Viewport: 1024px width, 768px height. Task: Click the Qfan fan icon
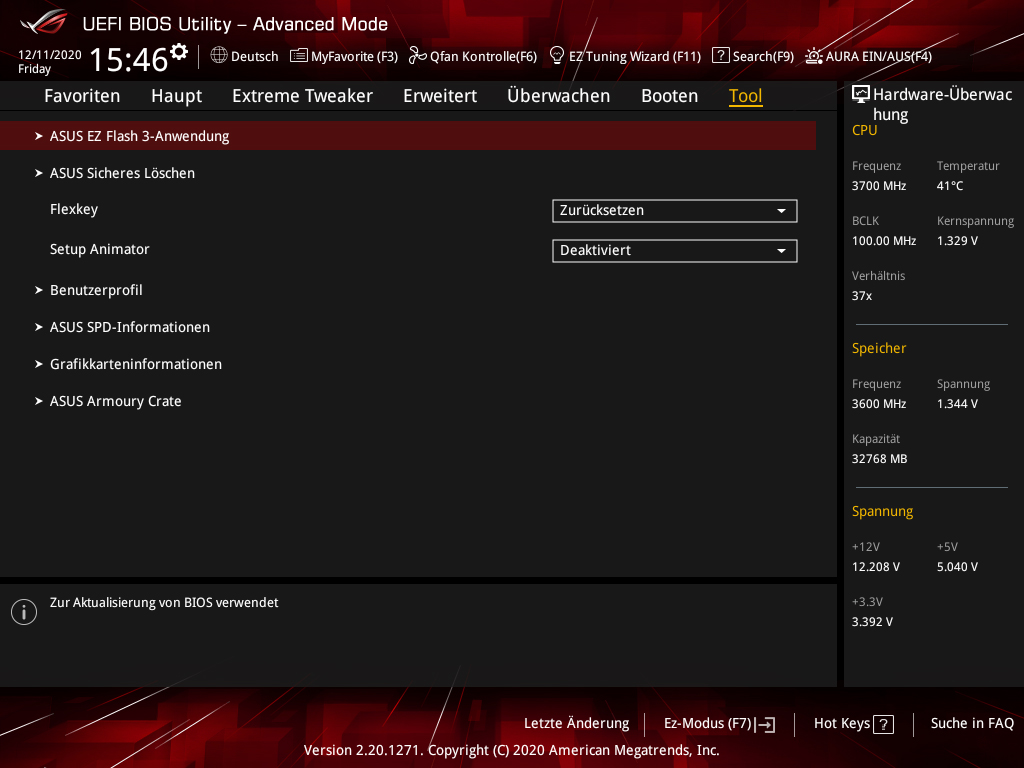click(417, 56)
